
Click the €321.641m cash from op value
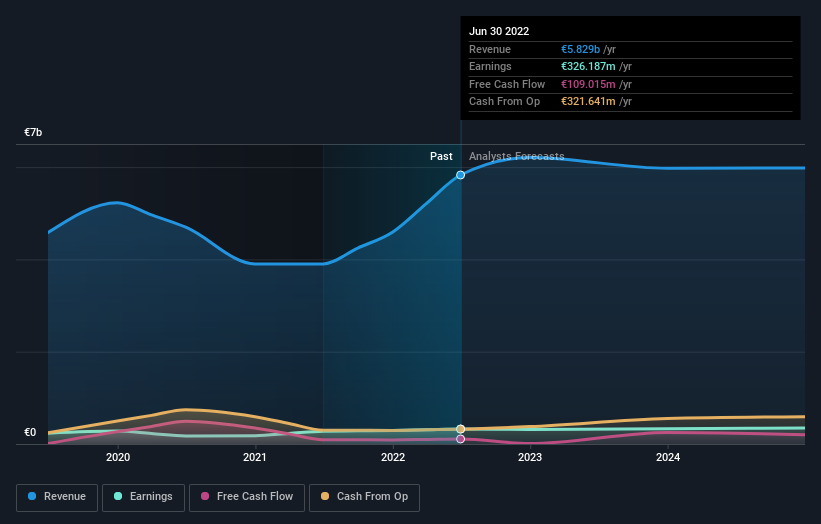click(x=588, y=102)
